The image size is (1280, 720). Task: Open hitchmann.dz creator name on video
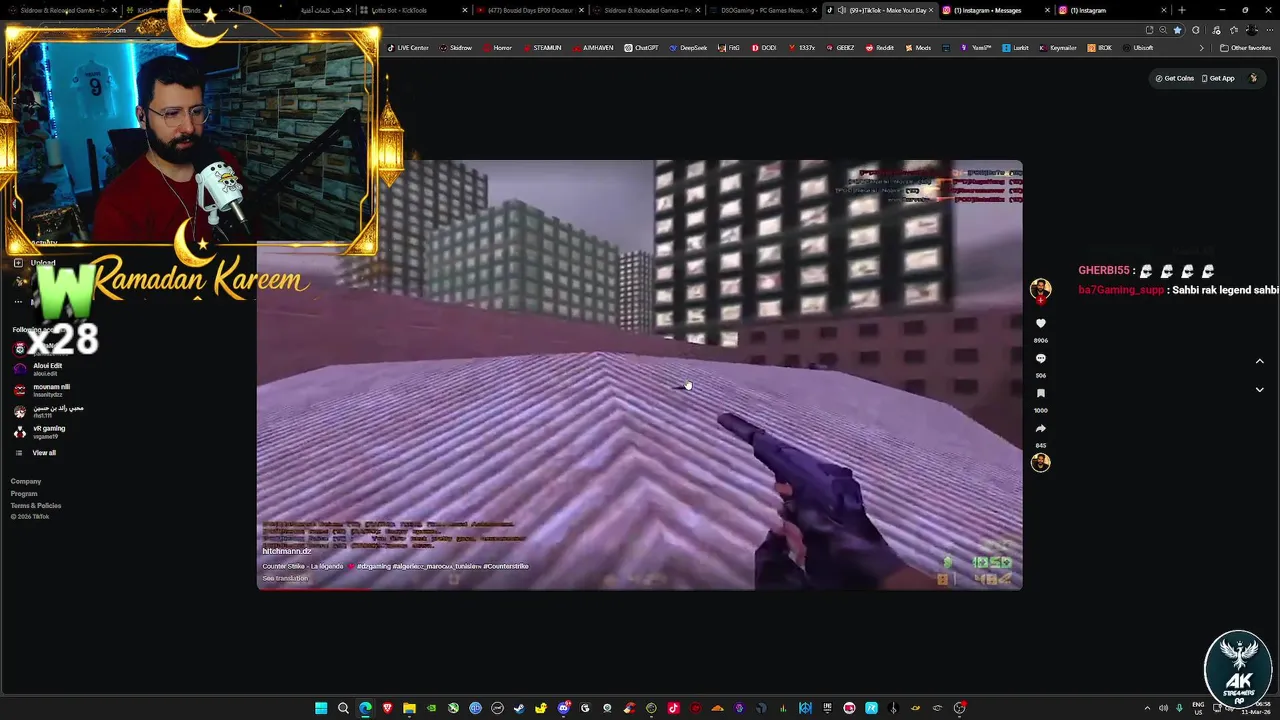[x=287, y=551]
